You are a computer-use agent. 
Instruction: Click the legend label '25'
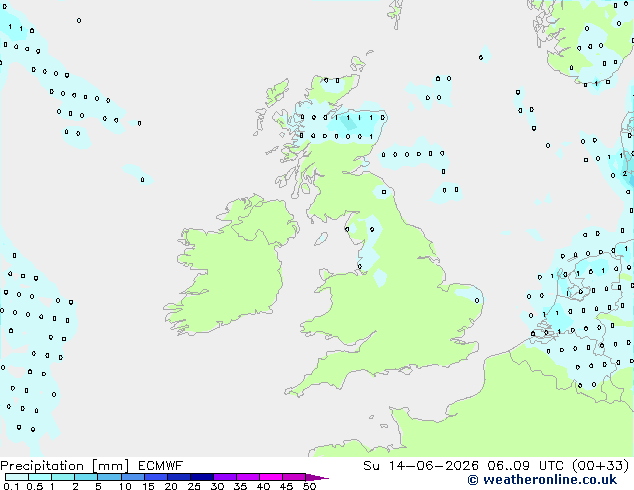coord(194,486)
